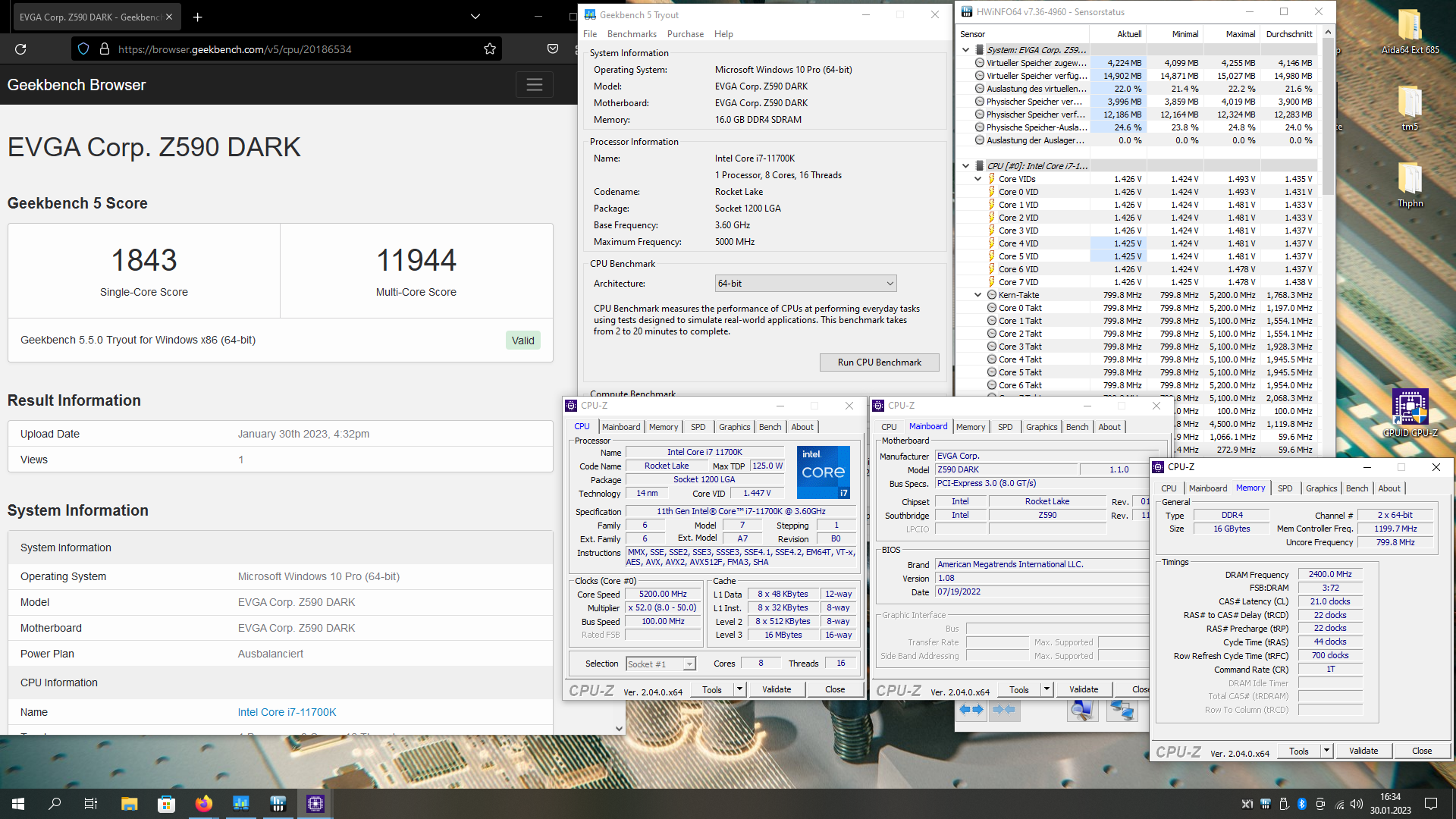
Task: Click HWiNFO monitor with magnifier icon
Action: (1082, 710)
